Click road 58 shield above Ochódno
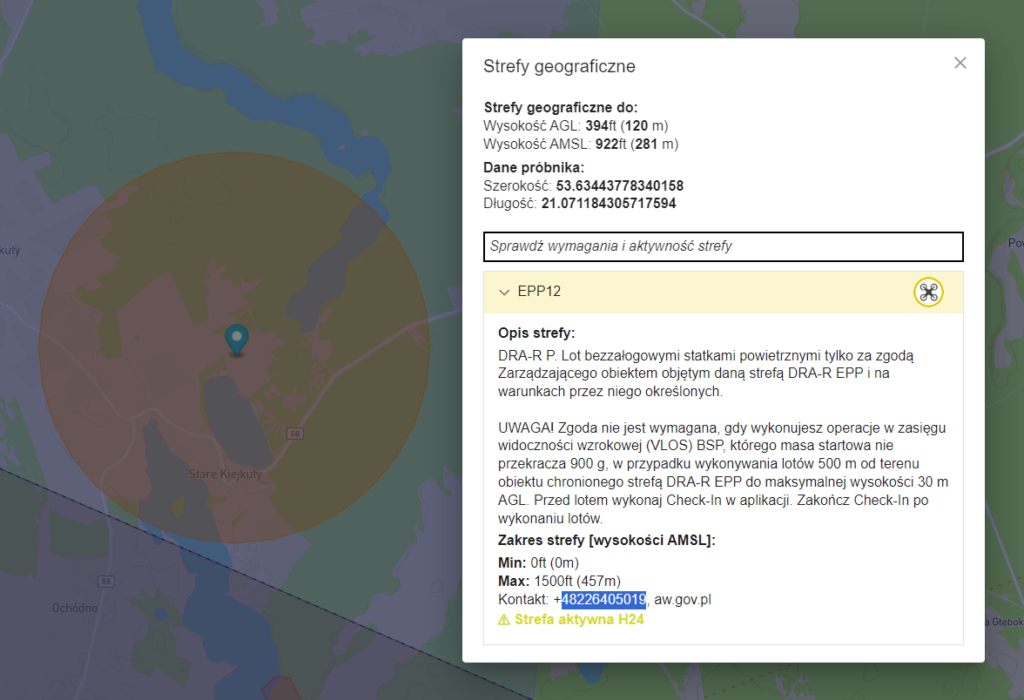 click(x=105, y=581)
